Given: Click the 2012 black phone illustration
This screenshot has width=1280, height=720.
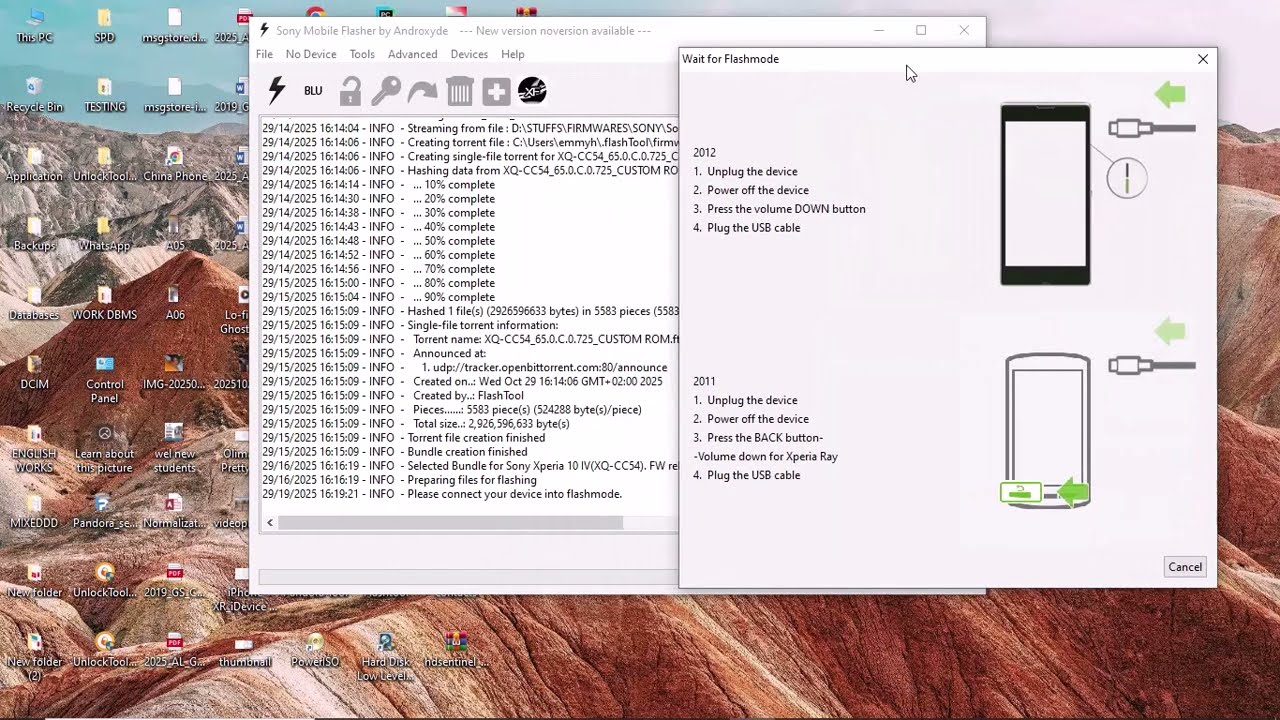Looking at the screenshot, I should pyautogui.click(x=1045, y=195).
